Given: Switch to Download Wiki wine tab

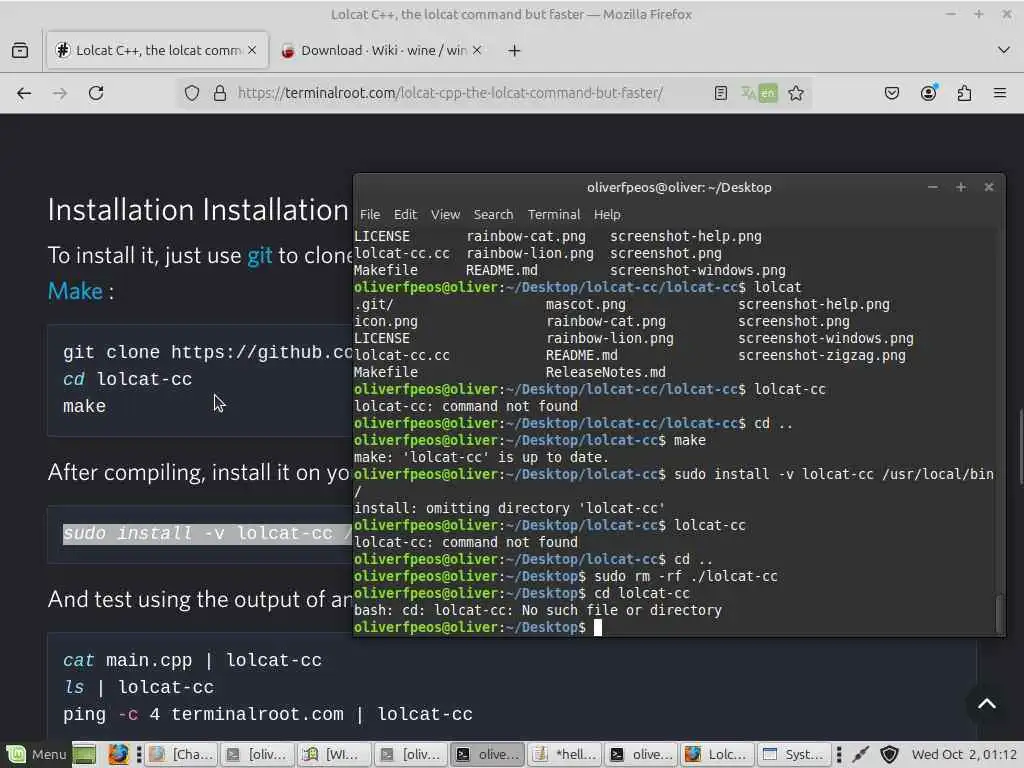Looking at the screenshot, I should [x=382, y=50].
